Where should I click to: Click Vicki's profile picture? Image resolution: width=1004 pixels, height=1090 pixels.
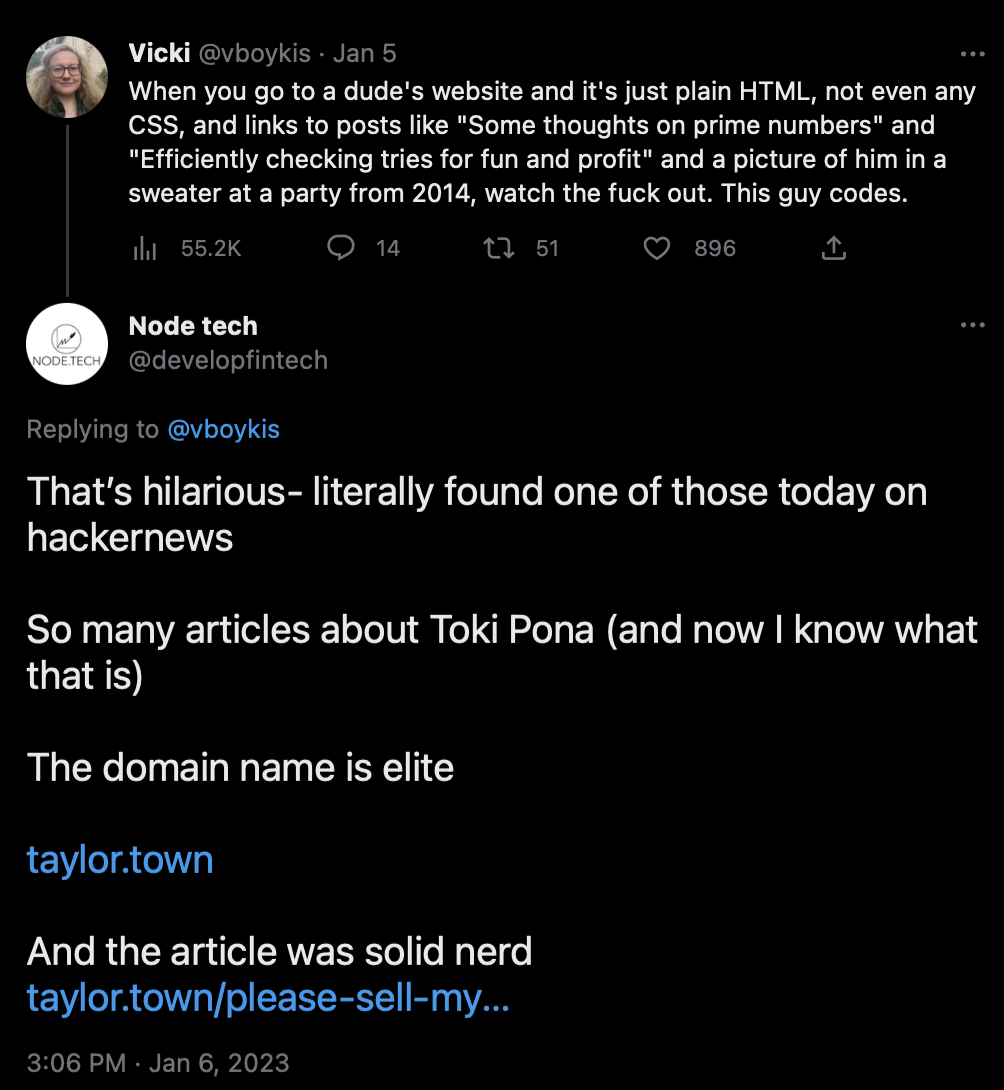click(x=66, y=76)
